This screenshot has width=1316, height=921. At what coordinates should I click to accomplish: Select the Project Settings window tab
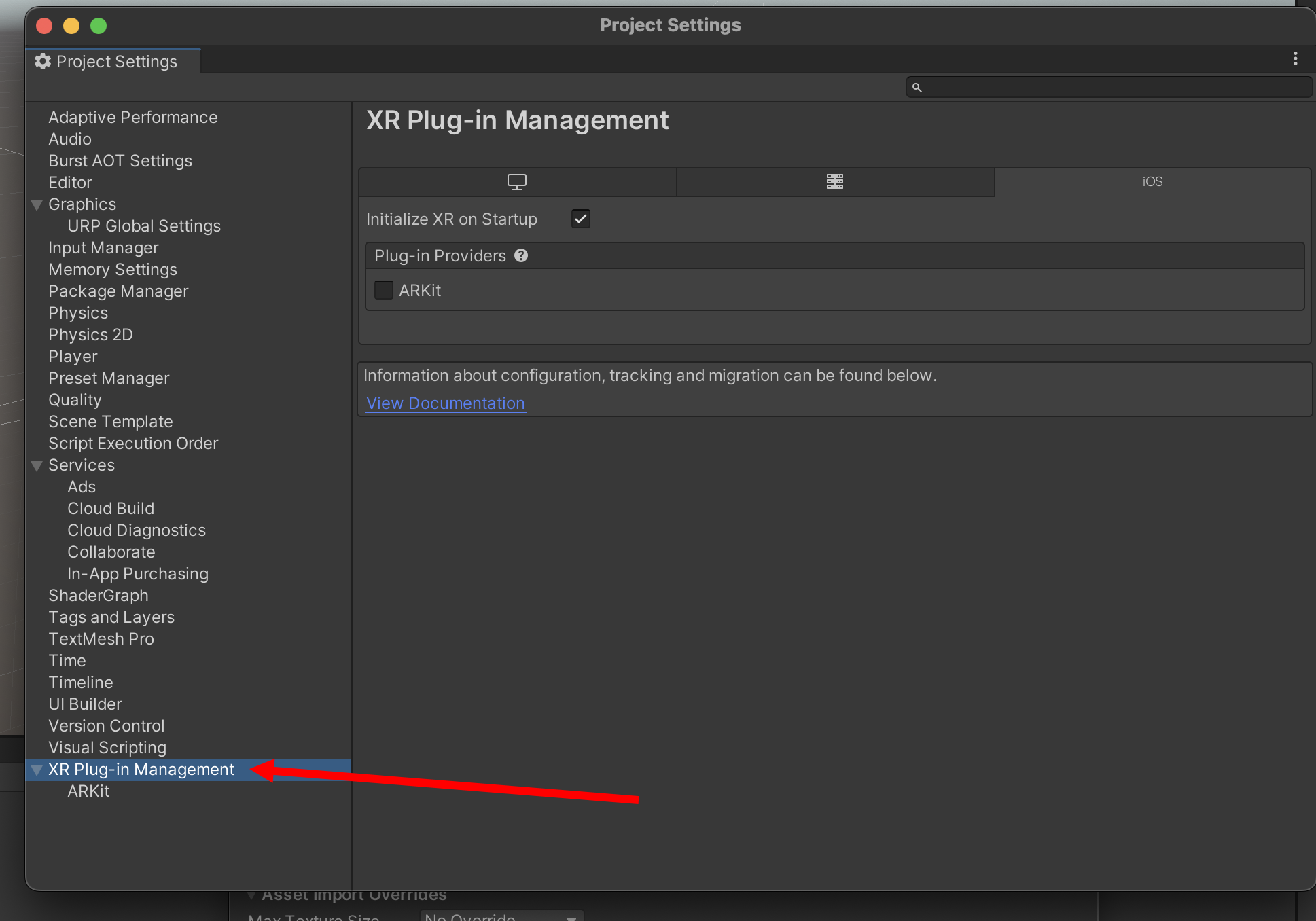tap(115, 62)
